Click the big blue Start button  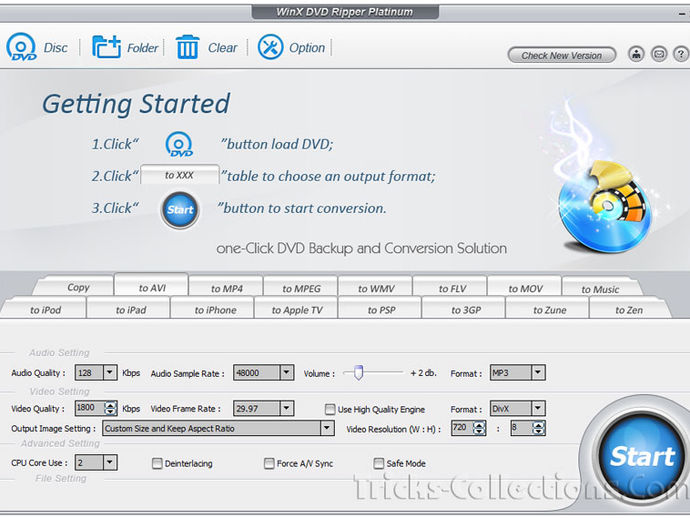pos(642,456)
